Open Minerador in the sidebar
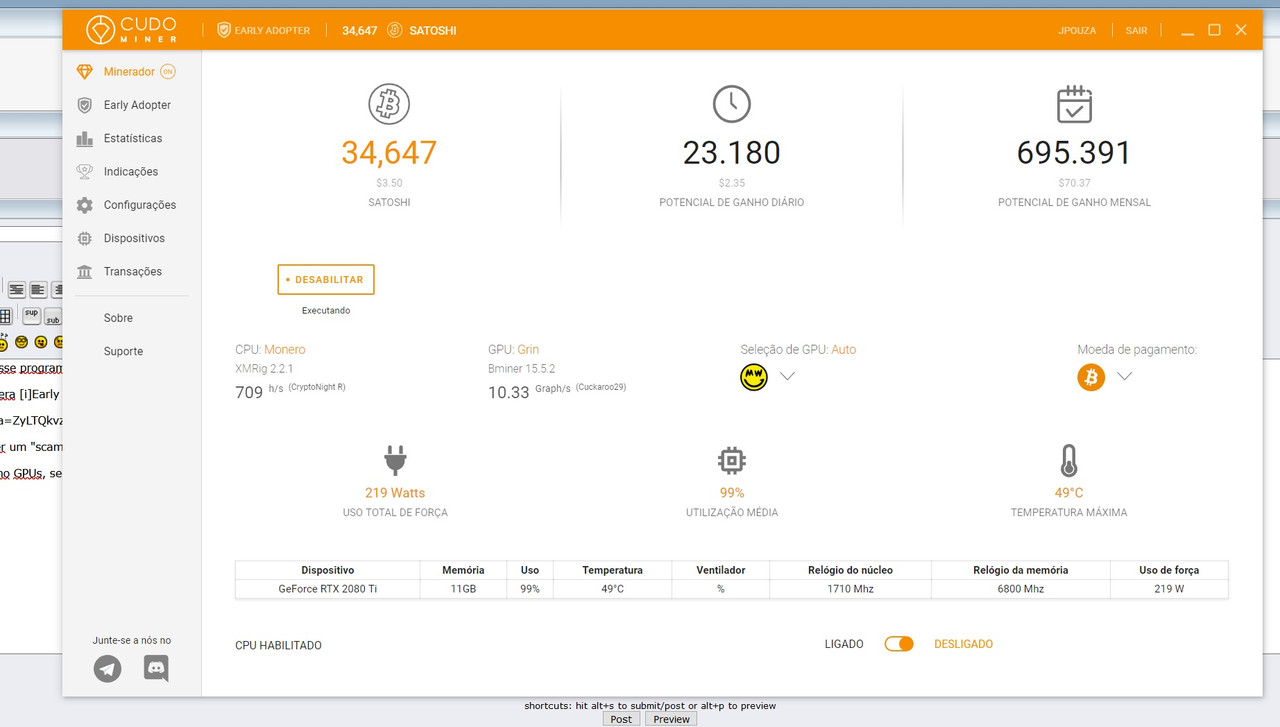Viewport: 1280px width, 727px height. (x=129, y=72)
